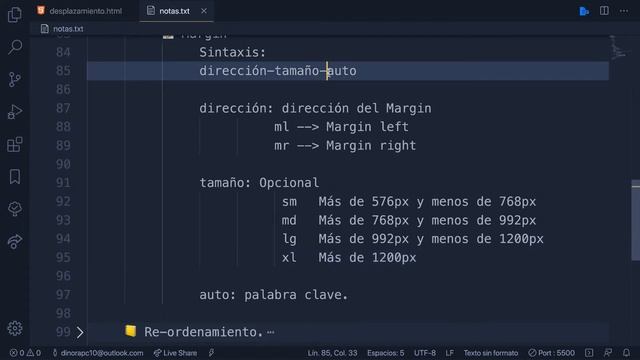
Task: Expand the folded Re-ordenamiento section
Action: pos(80,332)
